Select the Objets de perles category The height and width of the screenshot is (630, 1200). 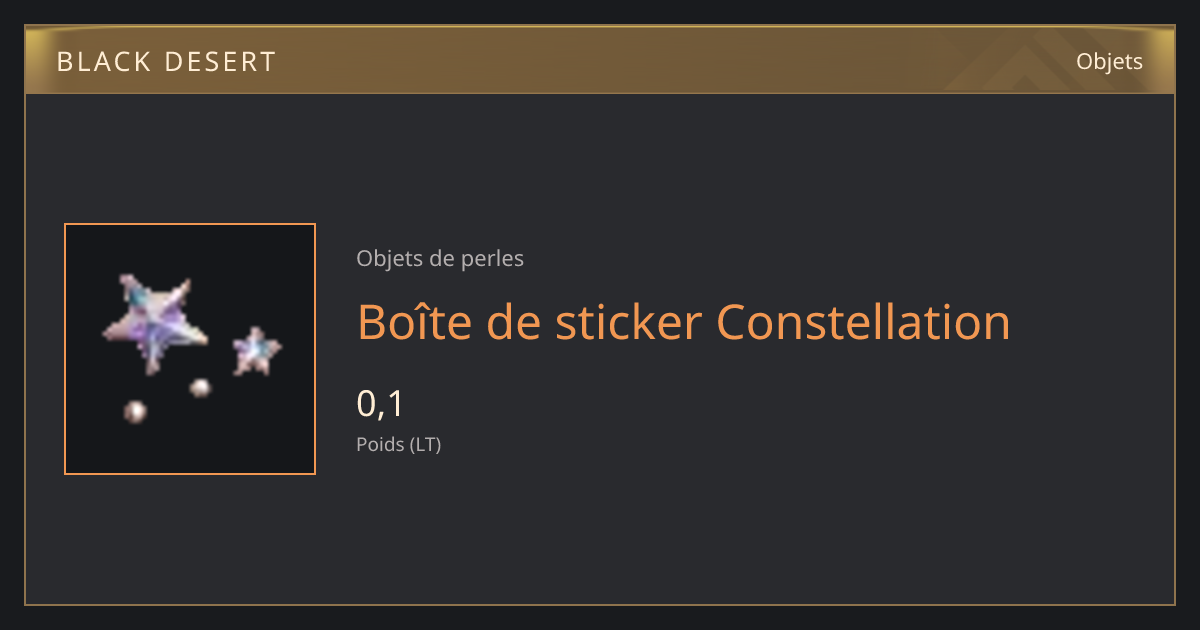click(x=440, y=259)
